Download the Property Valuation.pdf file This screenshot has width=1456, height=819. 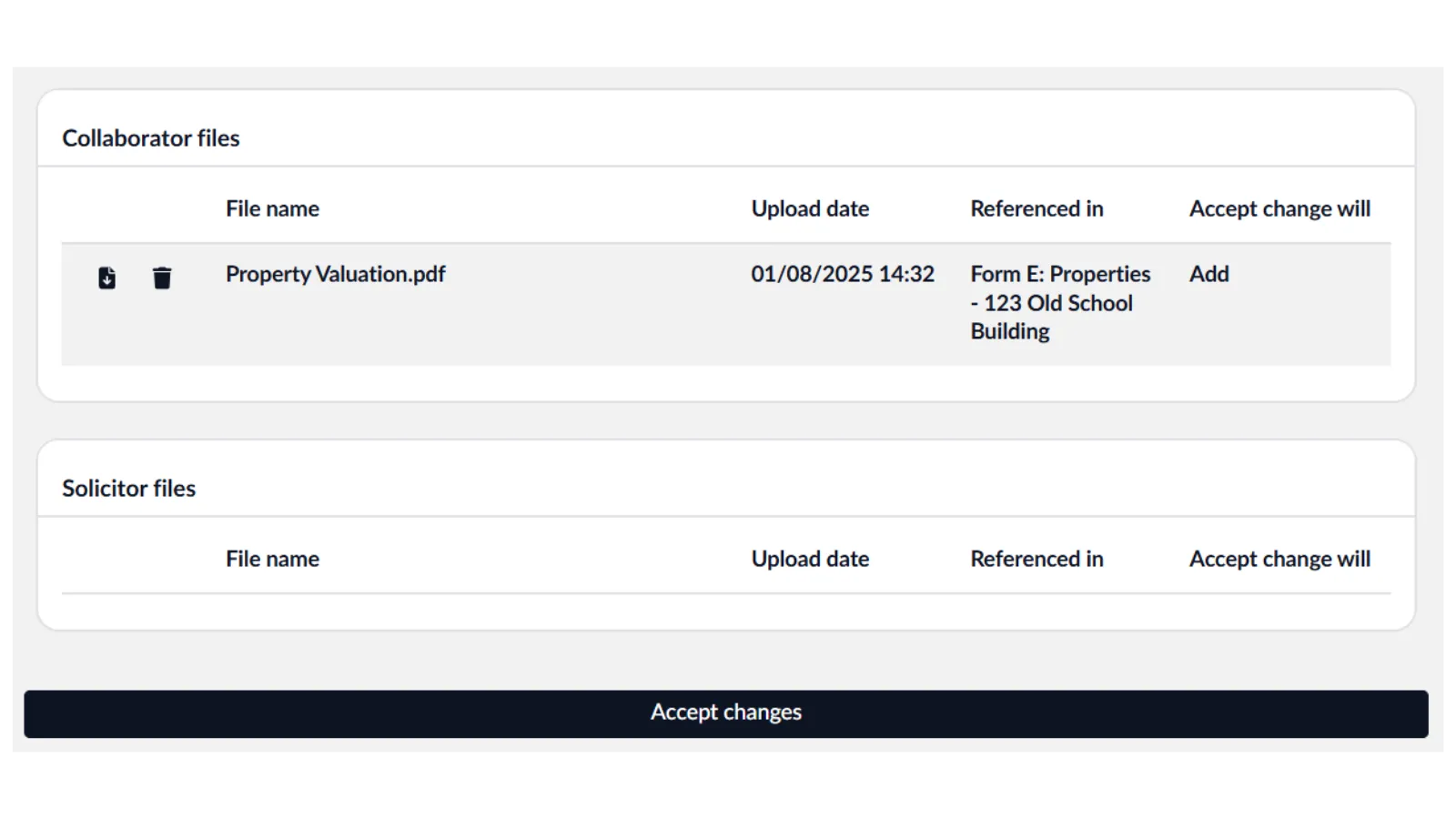pyautogui.click(x=107, y=278)
